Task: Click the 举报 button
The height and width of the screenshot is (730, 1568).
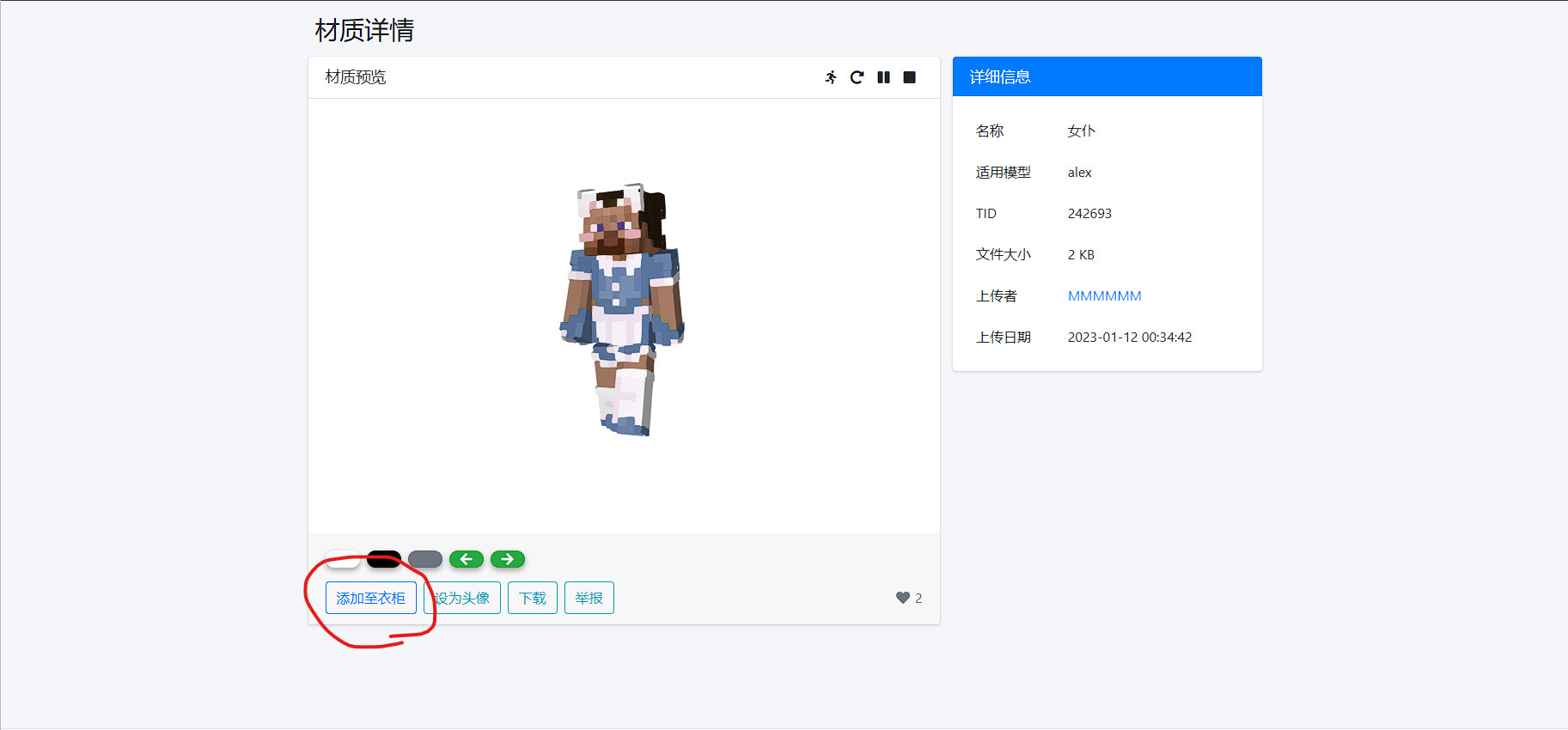Action: point(589,598)
